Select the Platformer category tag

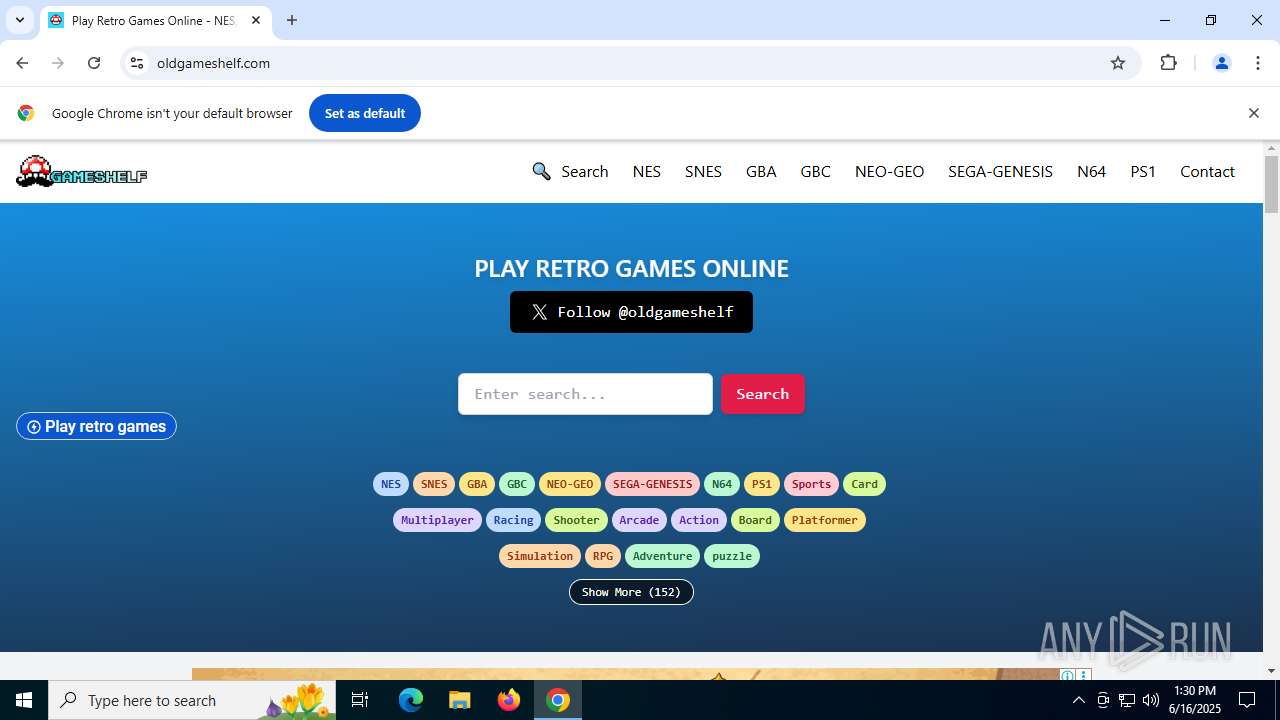[825, 520]
